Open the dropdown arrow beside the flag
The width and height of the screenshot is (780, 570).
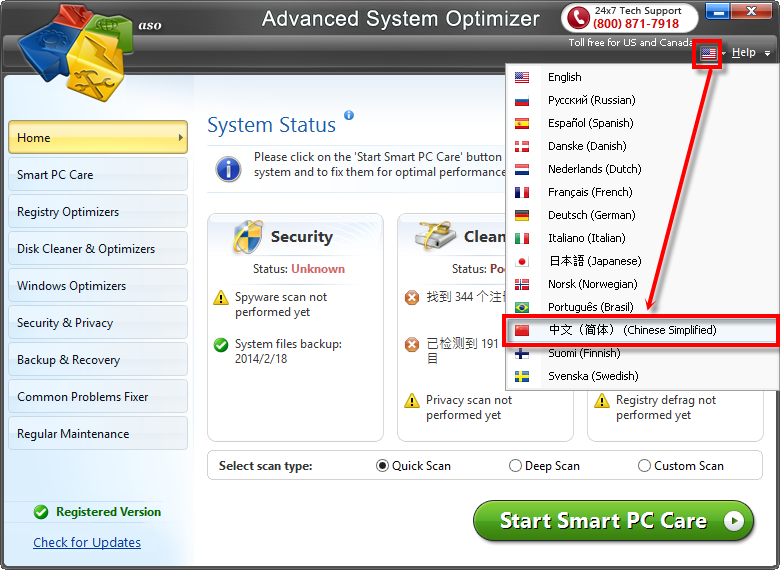point(724,53)
